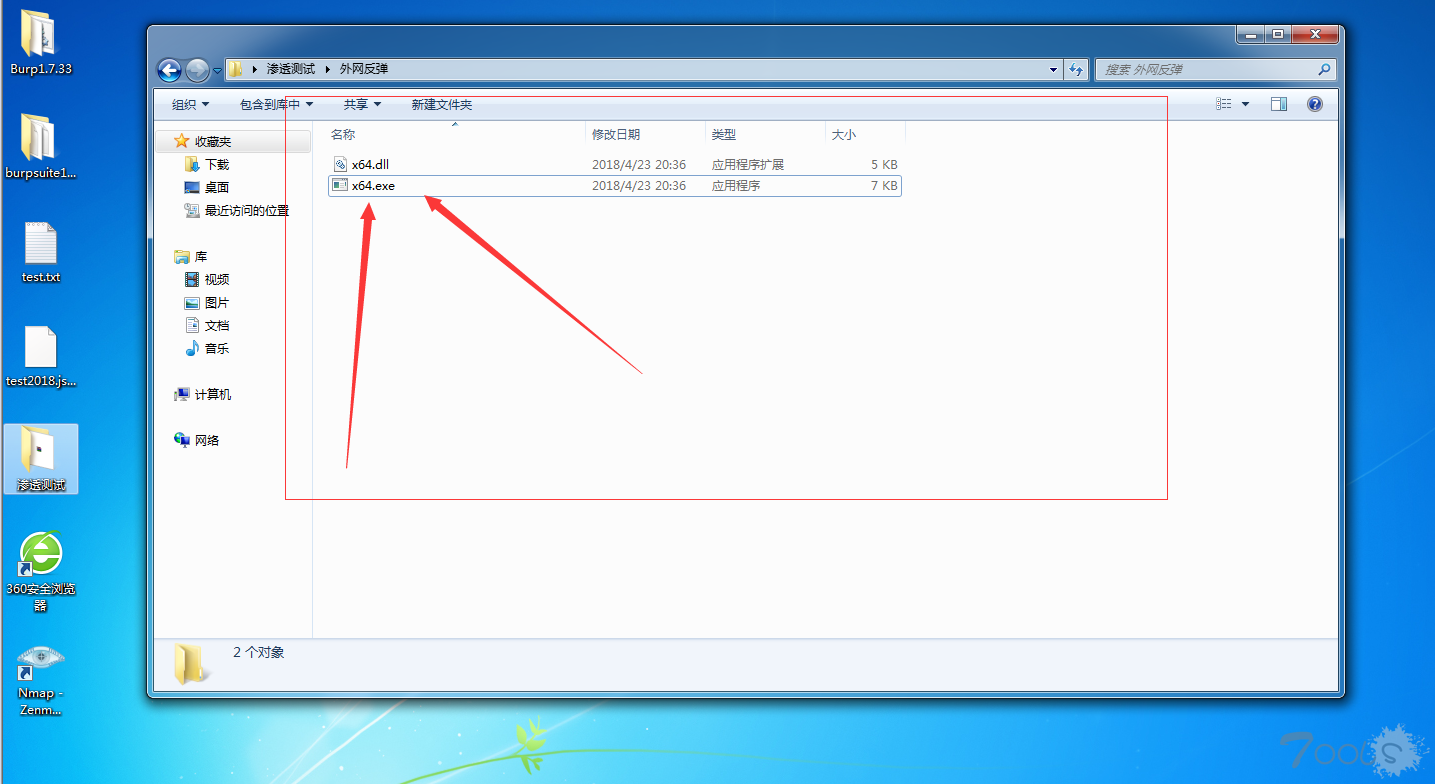Click the 新建文件夹 button
The height and width of the screenshot is (784, 1435).
click(x=442, y=104)
